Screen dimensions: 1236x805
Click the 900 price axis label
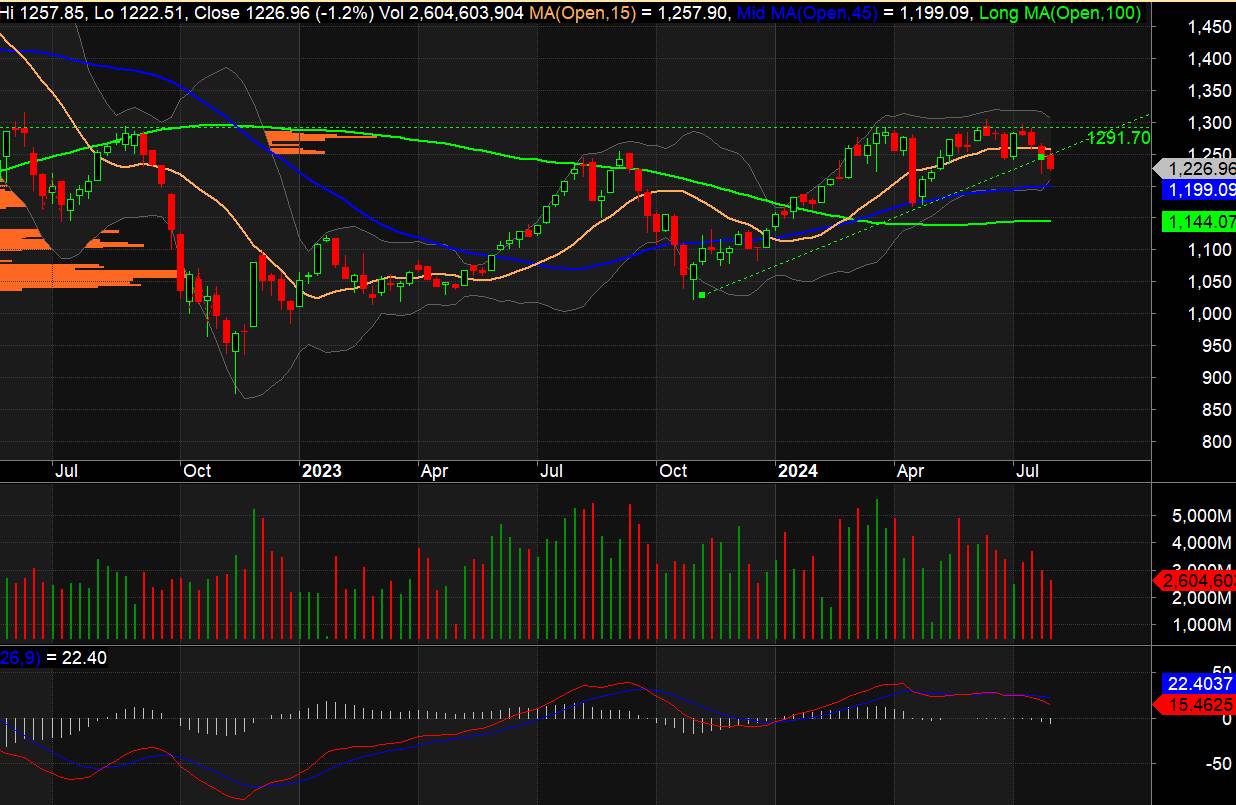point(1217,378)
